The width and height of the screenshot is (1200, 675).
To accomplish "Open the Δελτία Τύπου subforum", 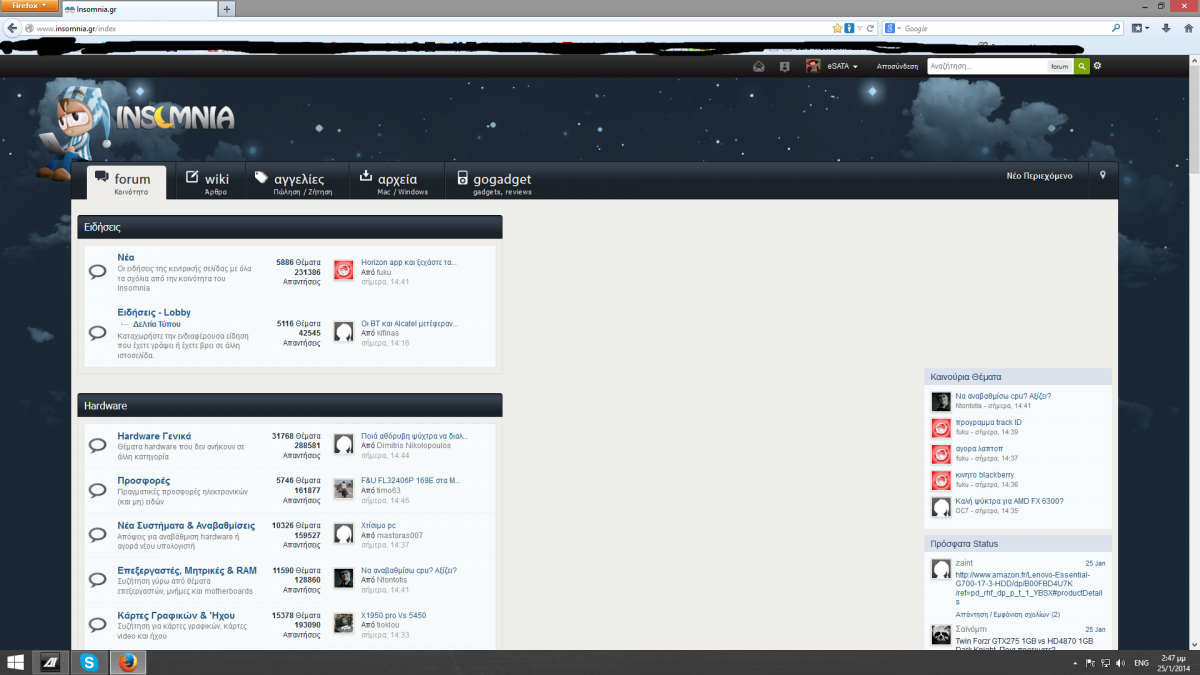I will pos(157,325).
